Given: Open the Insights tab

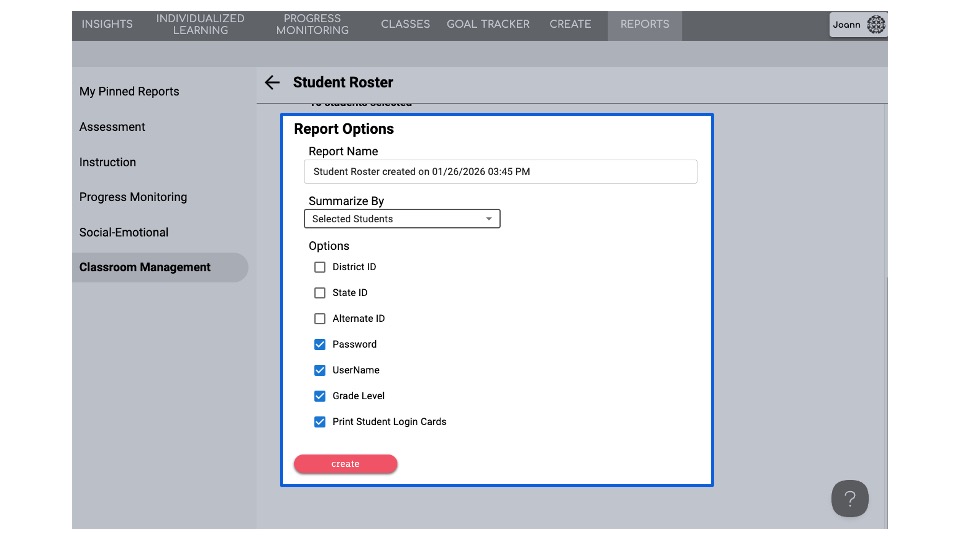Looking at the screenshot, I should (107, 24).
